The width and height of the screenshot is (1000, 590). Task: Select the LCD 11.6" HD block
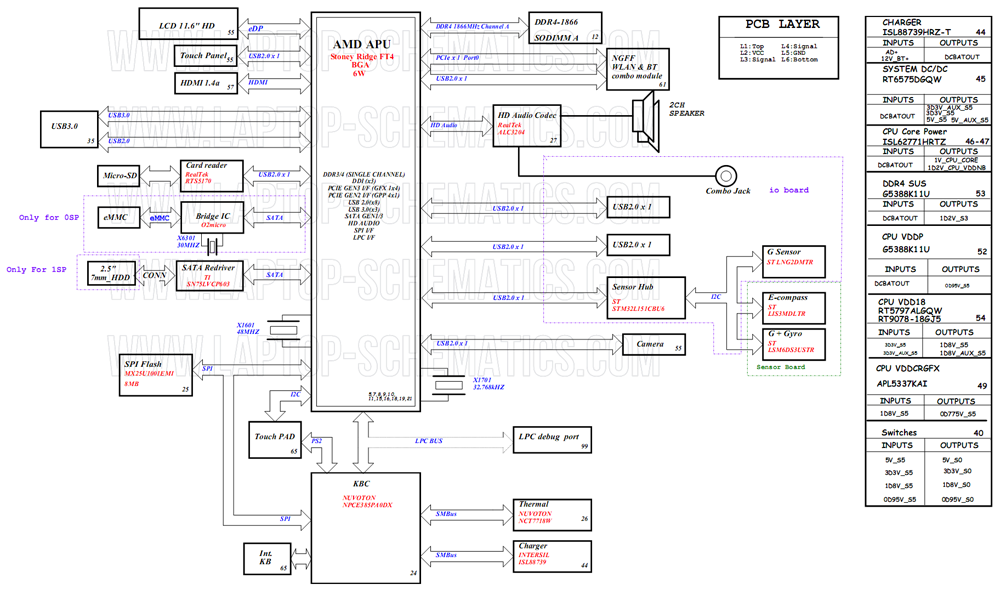point(188,24)
